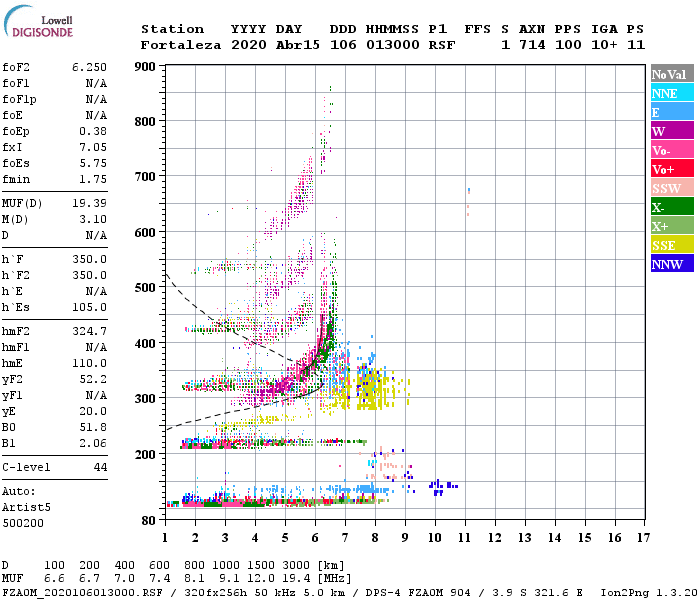700x600 pixels.
Task: Select the X+ light green legend swatch
Action: pyautogui.click(x=672, y=226)
